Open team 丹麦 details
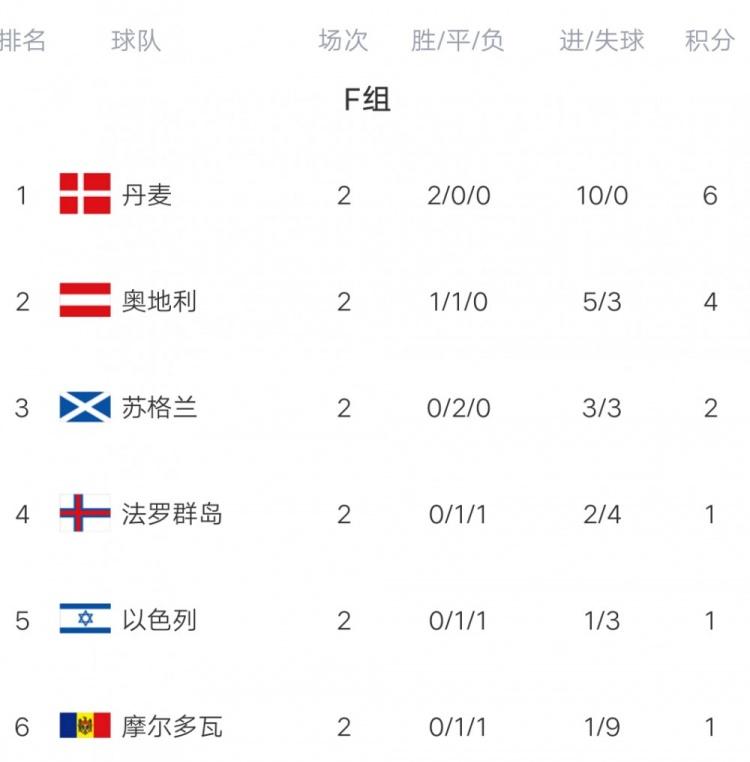Viewport: 750px width, 762px height. pos(147,194)
